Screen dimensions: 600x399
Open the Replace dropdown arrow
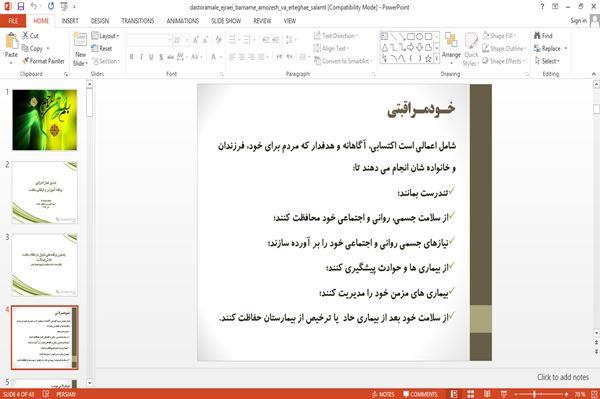(x=566, y=49)
